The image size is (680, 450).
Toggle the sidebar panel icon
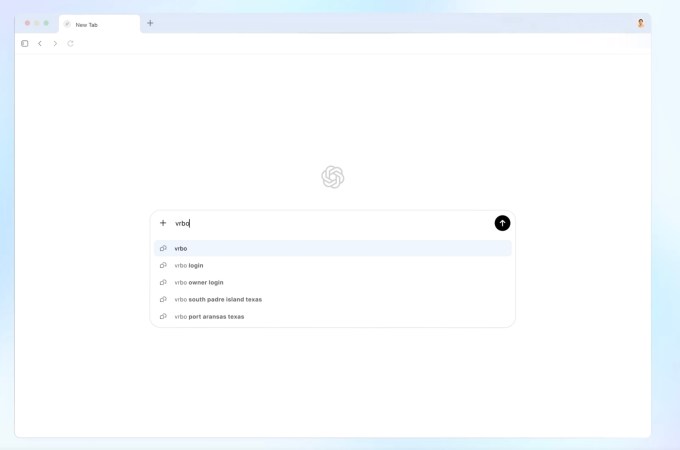(x=25, y=44)
